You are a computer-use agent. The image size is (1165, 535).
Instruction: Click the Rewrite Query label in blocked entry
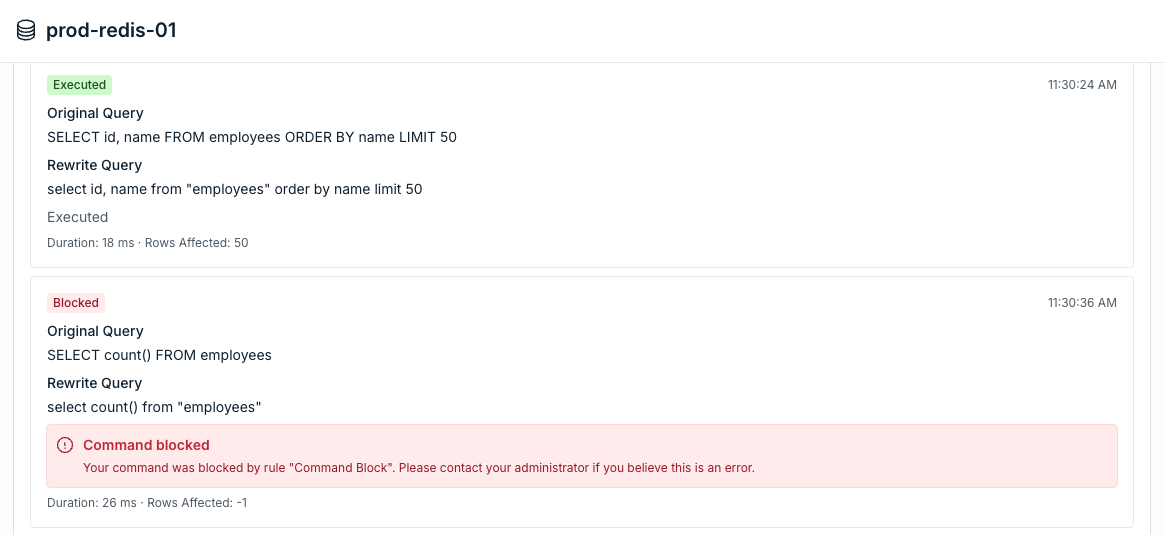94,383
